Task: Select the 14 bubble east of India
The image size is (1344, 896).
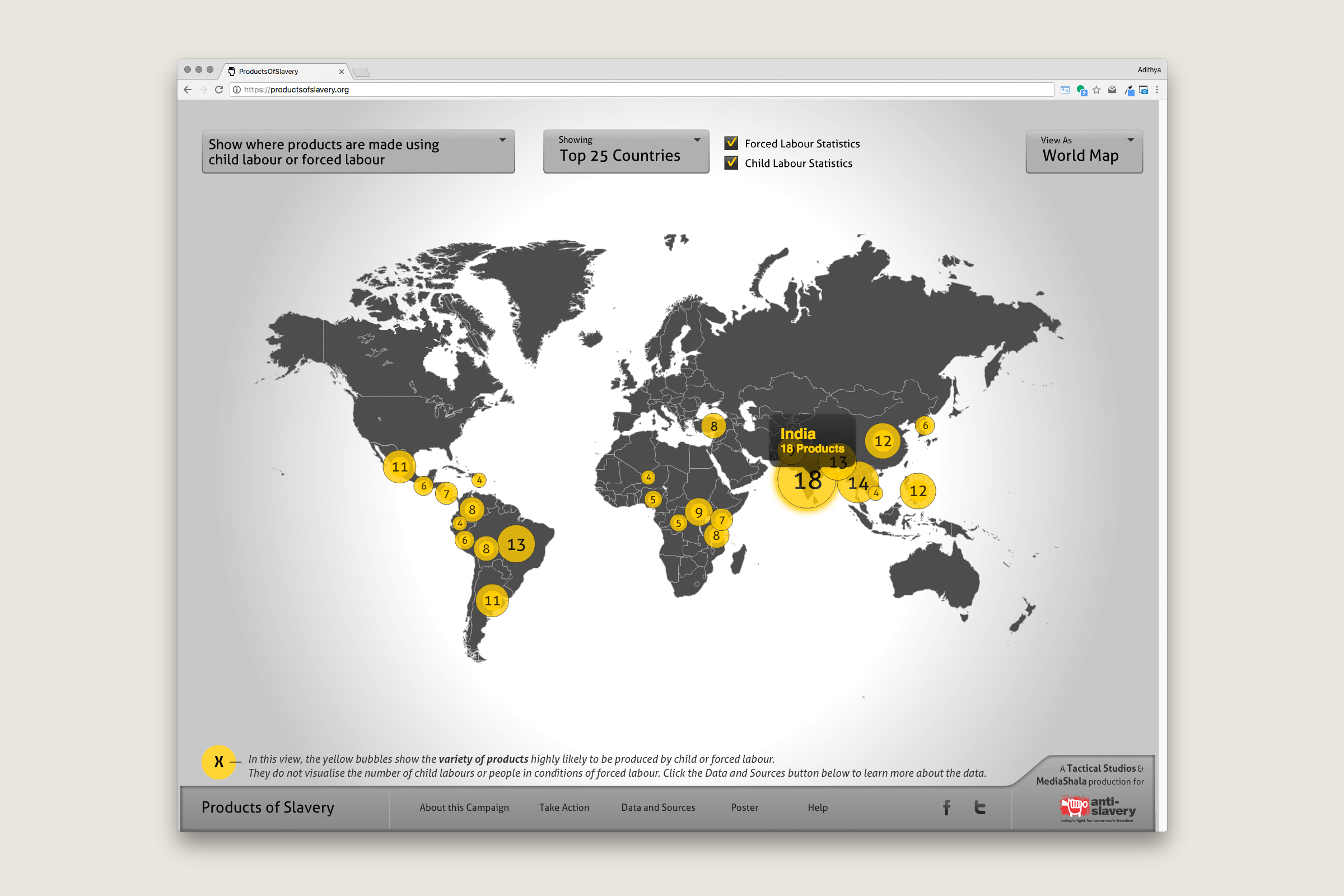Action: (858, 483)
